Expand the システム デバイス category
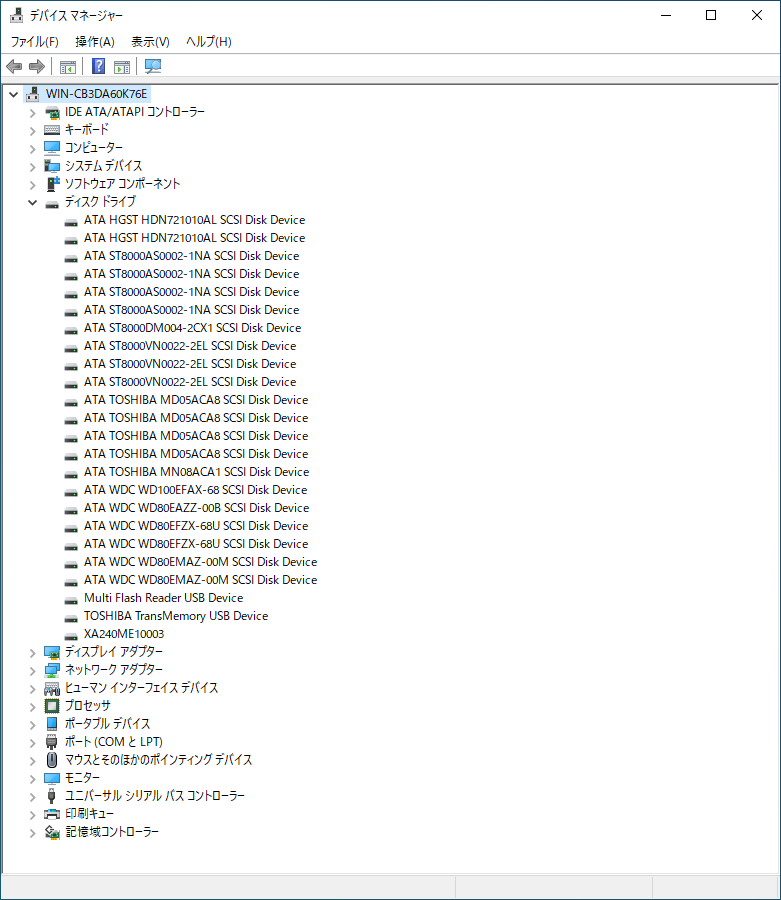 tap(33, 167)
